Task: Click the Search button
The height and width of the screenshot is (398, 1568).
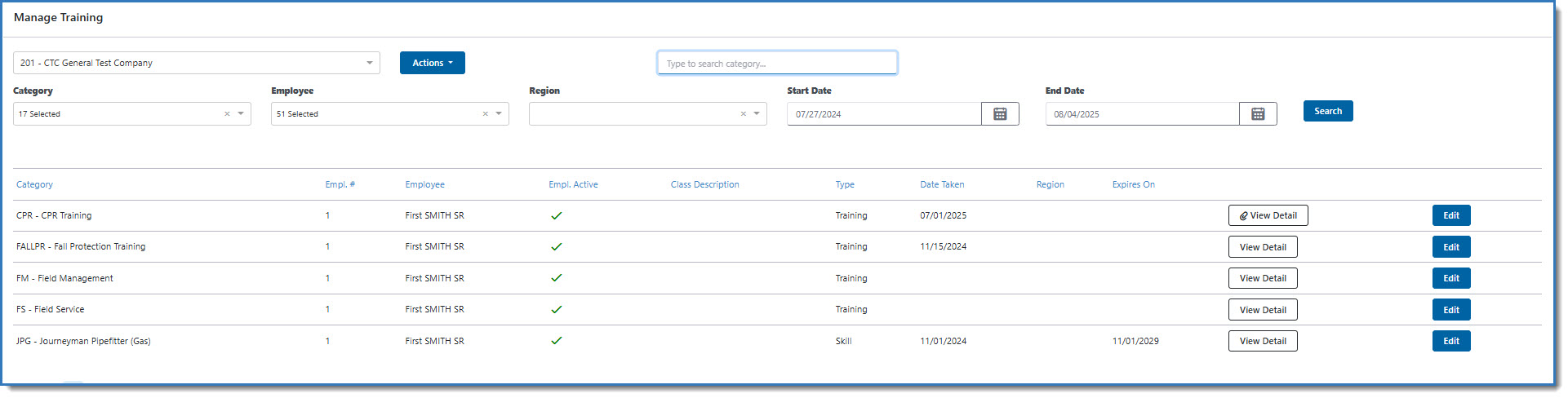Action: click(1328, 111)
